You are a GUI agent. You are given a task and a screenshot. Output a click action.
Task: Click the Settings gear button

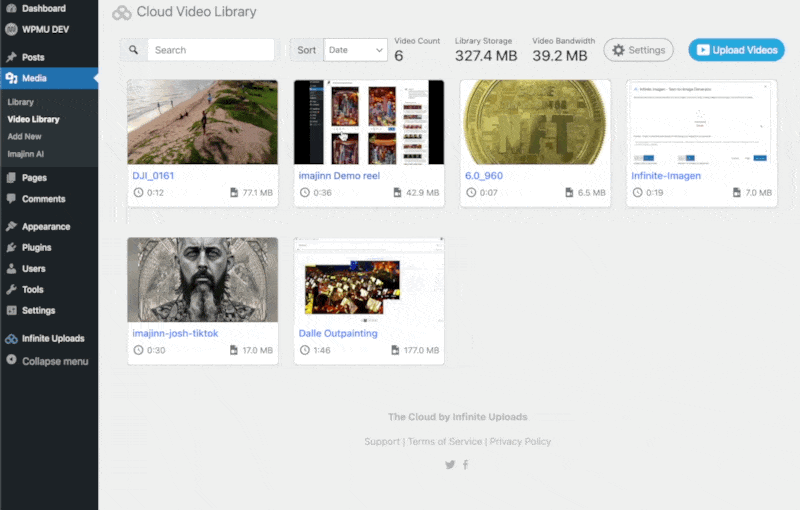[x=638, y=50]
